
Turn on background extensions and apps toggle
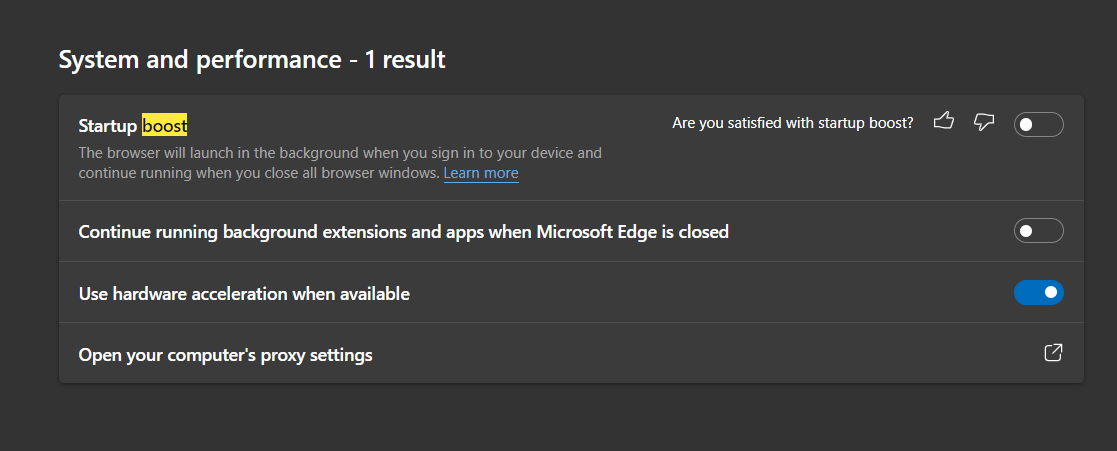pyautogui.click(x=1038, y=231)
